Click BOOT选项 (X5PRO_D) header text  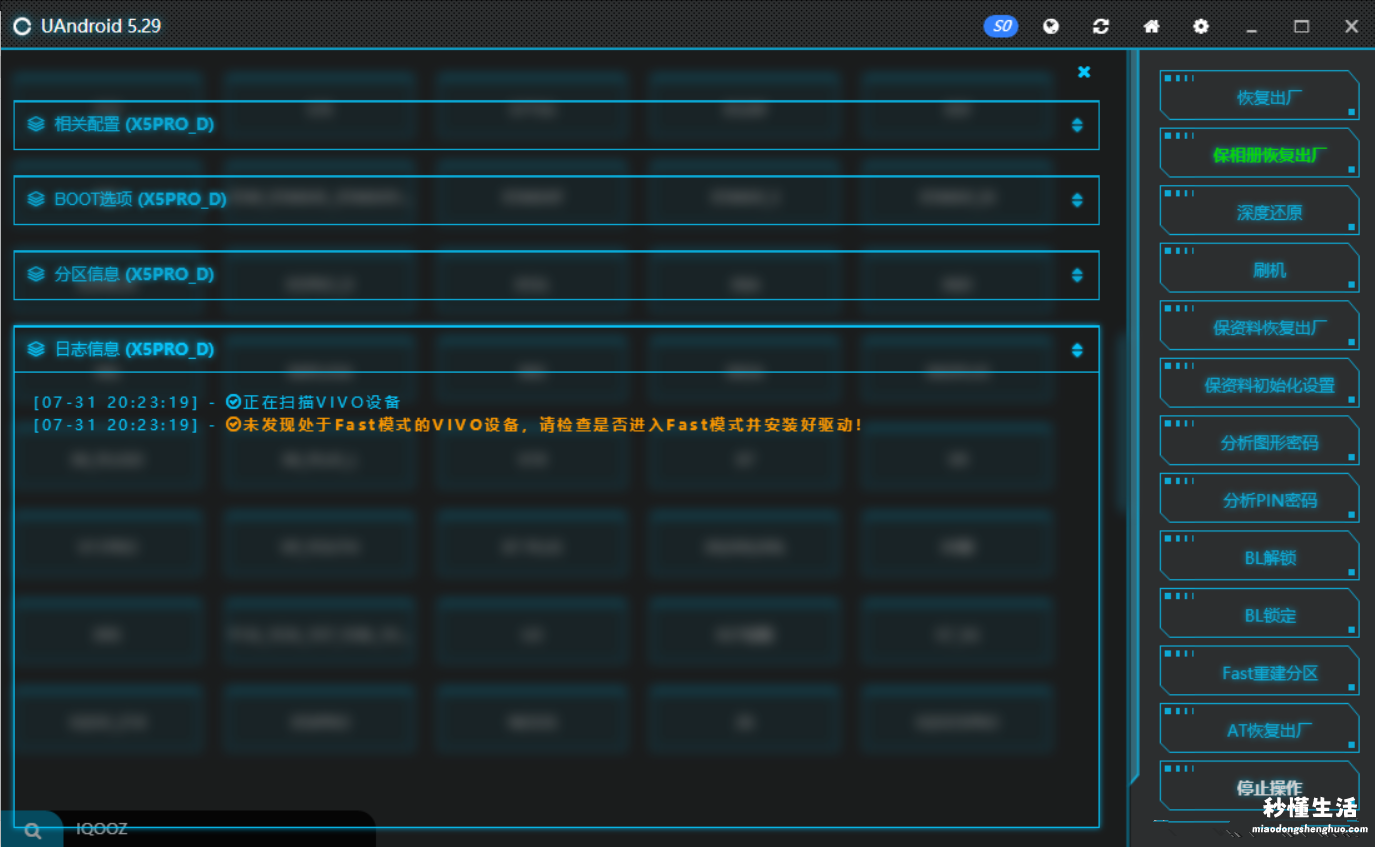pyautogui.click(x=140, y=199)
